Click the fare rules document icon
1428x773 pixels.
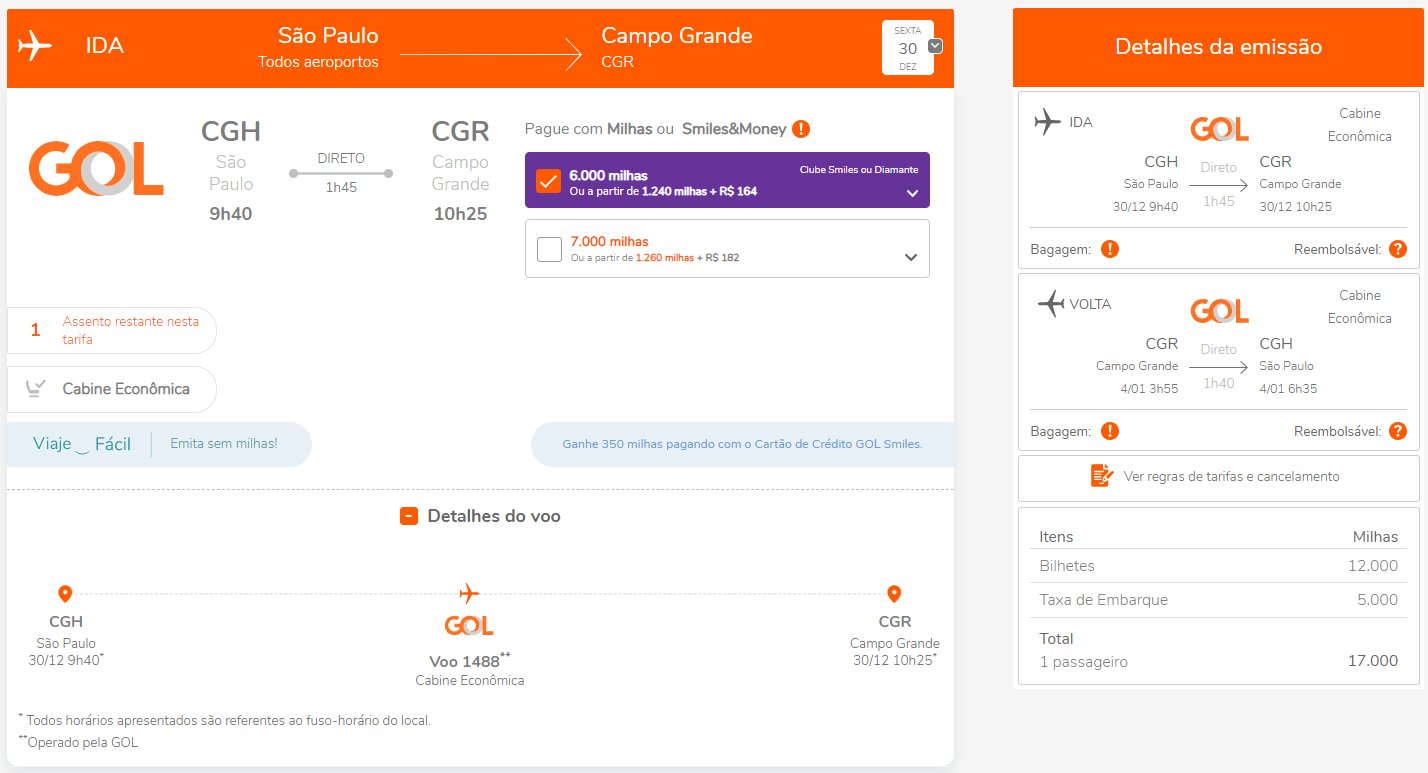(1102, 476)
